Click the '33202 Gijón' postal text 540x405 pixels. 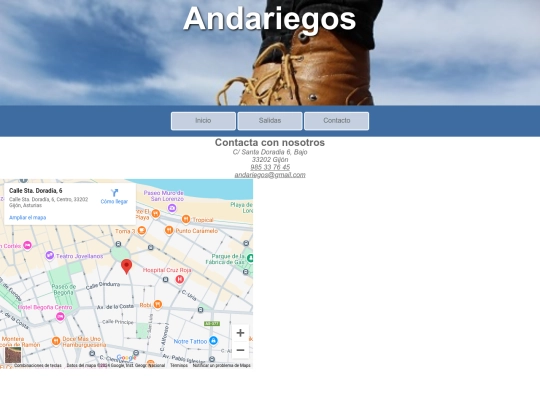point(270,159)
